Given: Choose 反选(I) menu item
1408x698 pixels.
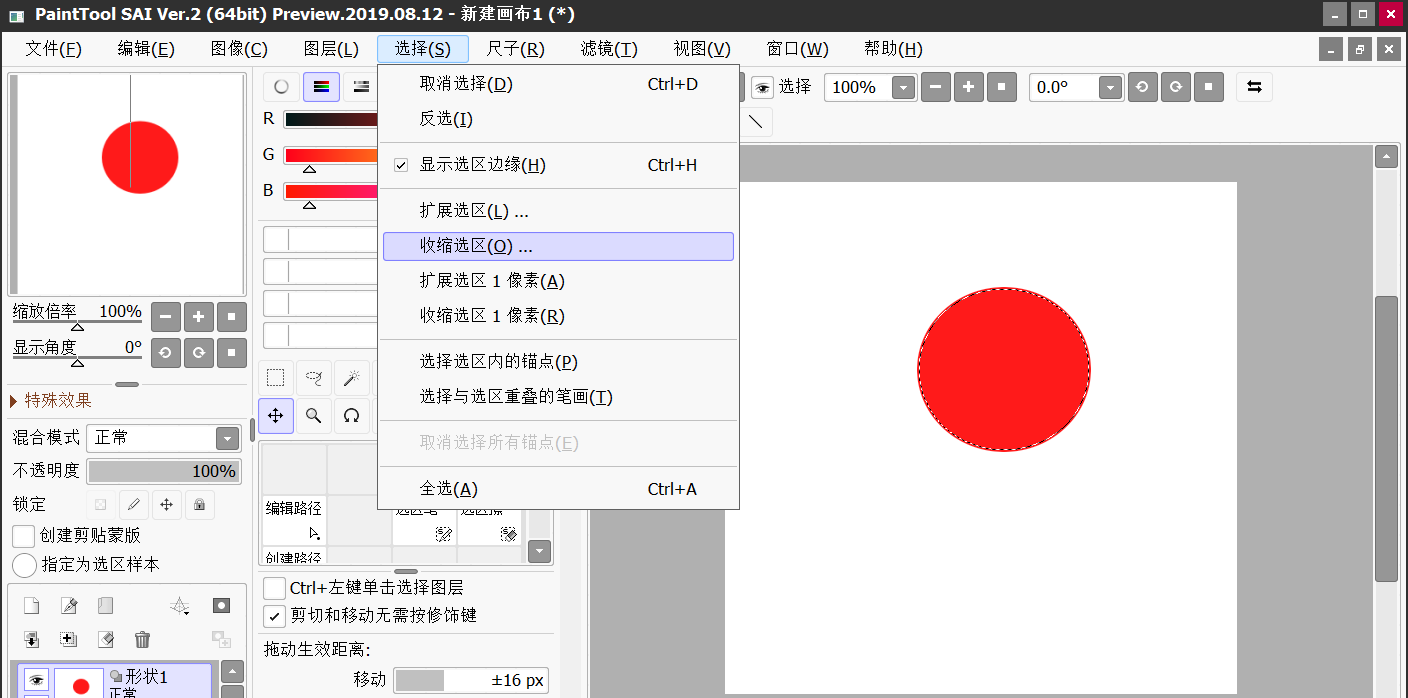Looking at the screenshot, I should coord(558,119).
